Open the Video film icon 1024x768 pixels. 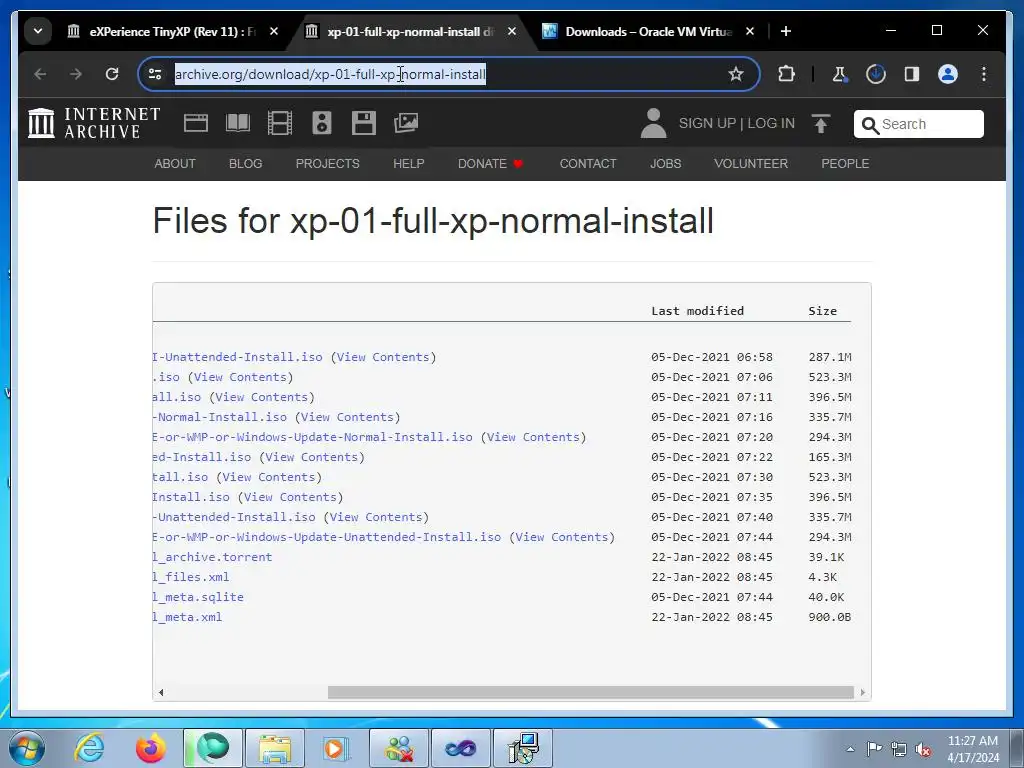coord(280,123)
